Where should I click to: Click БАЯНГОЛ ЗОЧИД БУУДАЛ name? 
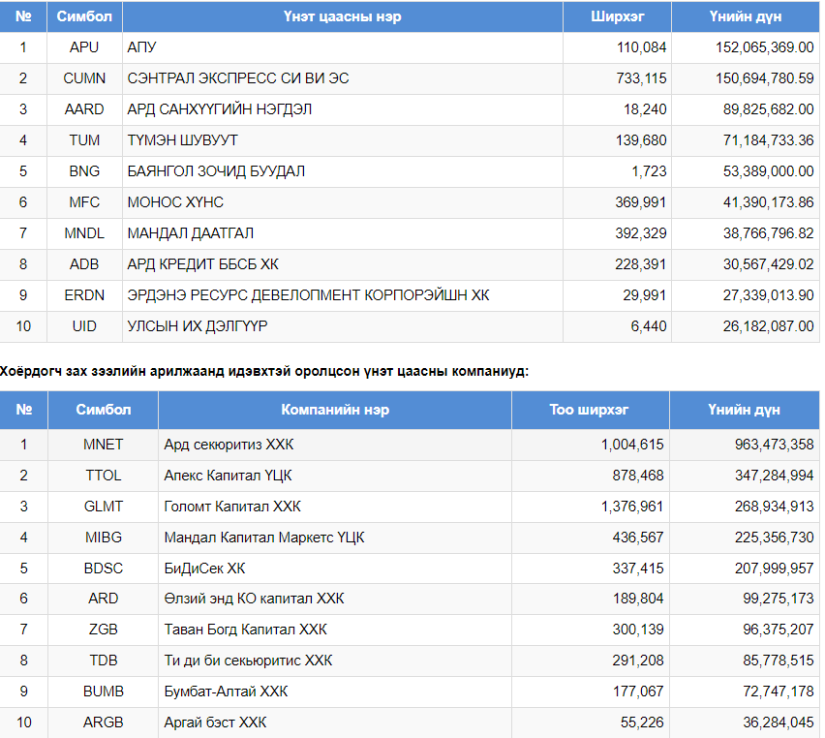coord(216,171)
